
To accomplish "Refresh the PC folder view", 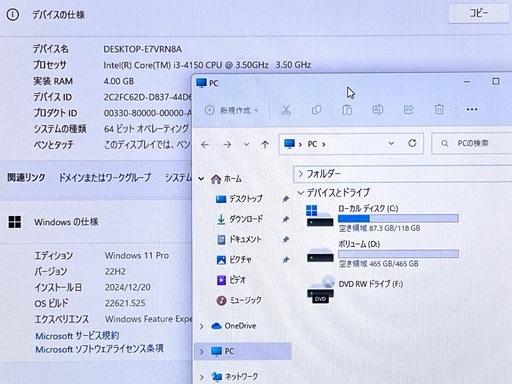I will click(x=412, y=143).
